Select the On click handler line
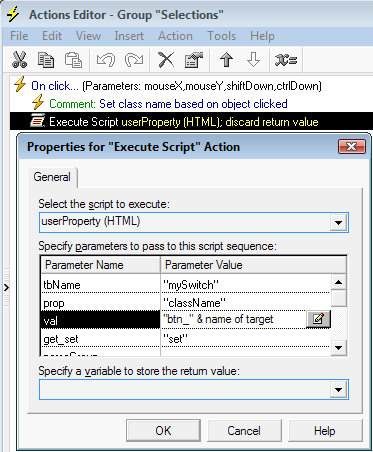373x452 pixels. pyautogui.click(x=176, y=86)
